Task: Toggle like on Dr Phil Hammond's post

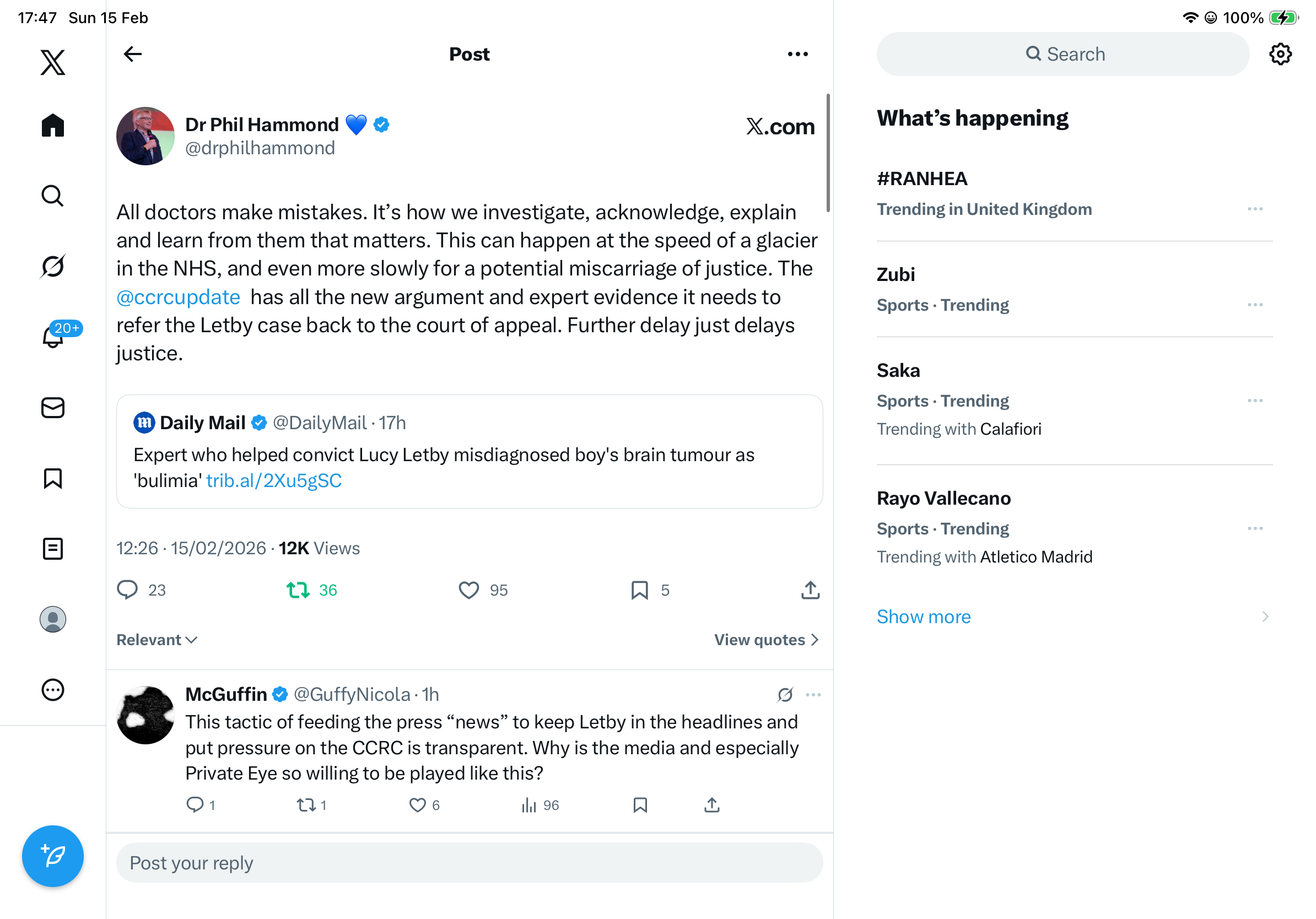Action: (469, 590)
